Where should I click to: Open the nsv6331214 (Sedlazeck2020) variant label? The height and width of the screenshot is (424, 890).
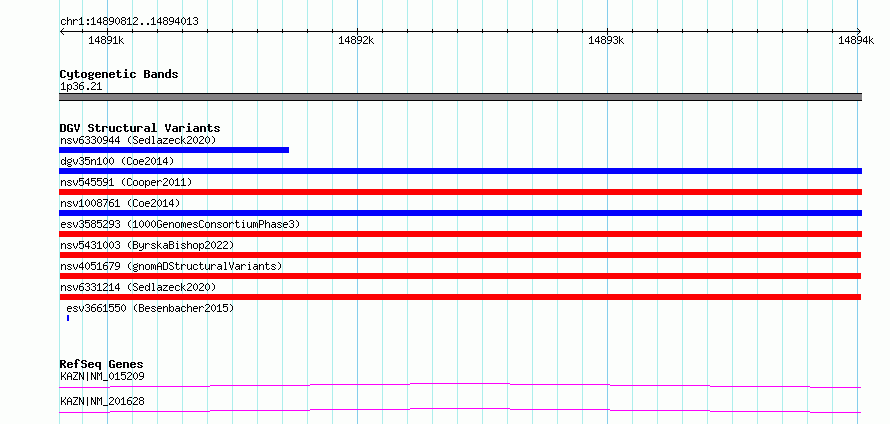click(138, 287)
